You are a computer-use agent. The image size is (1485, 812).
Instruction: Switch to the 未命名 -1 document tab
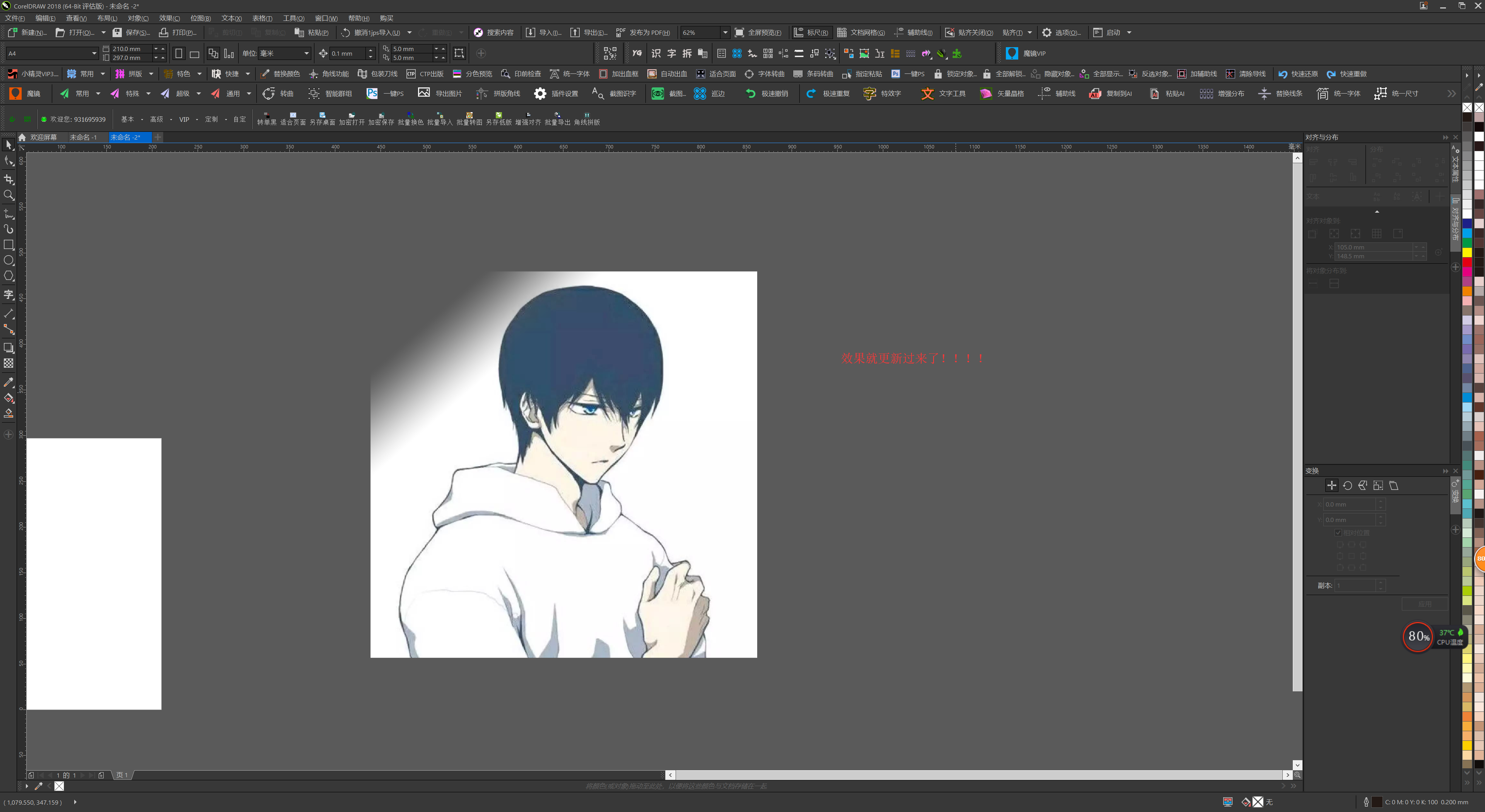click(x=83, y=137)
